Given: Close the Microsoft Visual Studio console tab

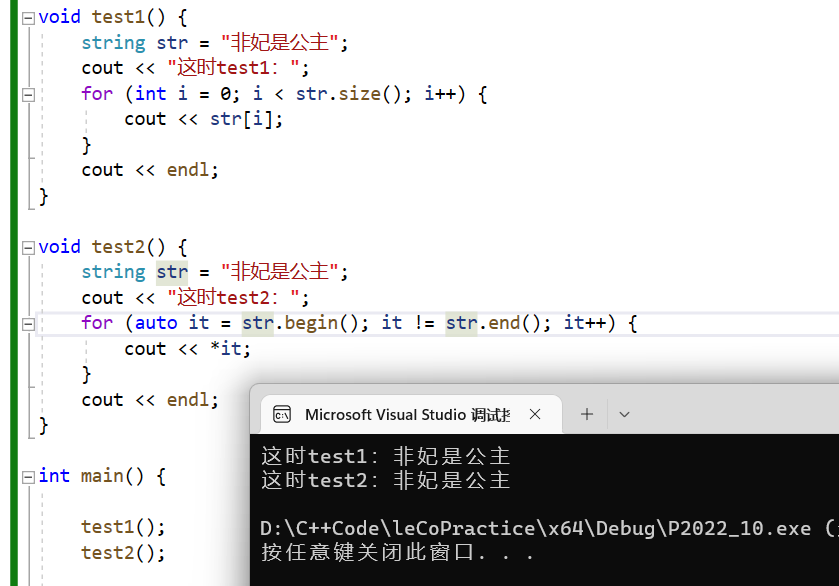Looking at the screenshot, I should point(535,414).
